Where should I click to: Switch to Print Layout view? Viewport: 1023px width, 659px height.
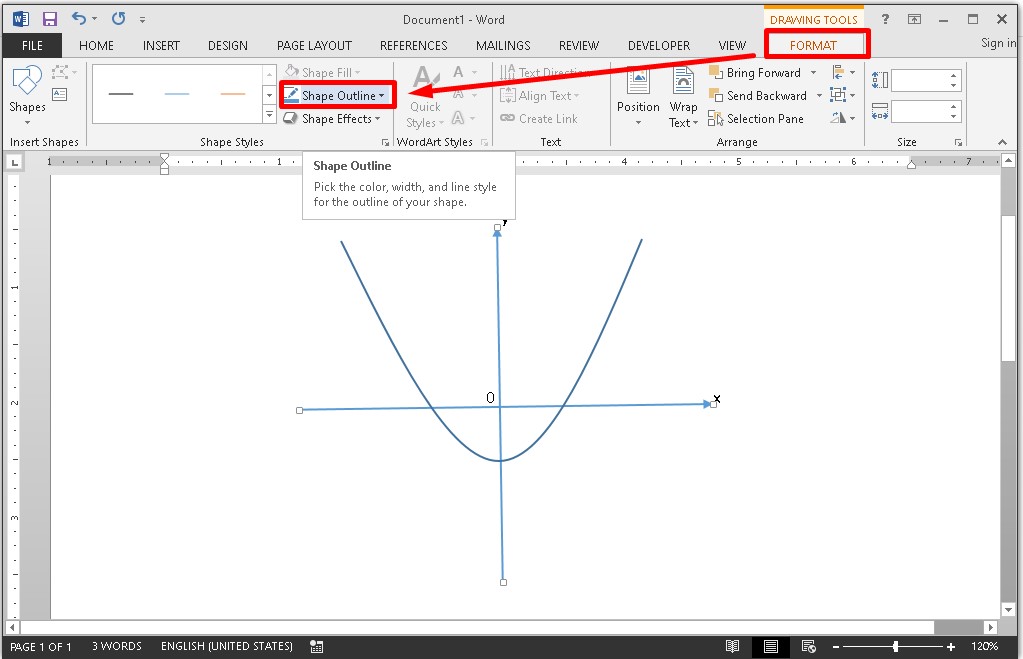[x=771, y=647]
